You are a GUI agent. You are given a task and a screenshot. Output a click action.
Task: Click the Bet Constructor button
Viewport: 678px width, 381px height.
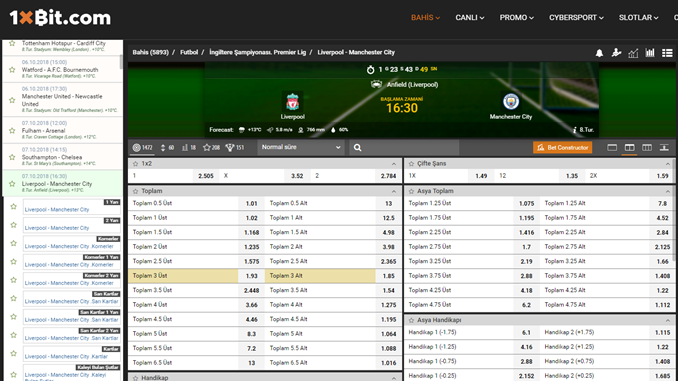563,147
